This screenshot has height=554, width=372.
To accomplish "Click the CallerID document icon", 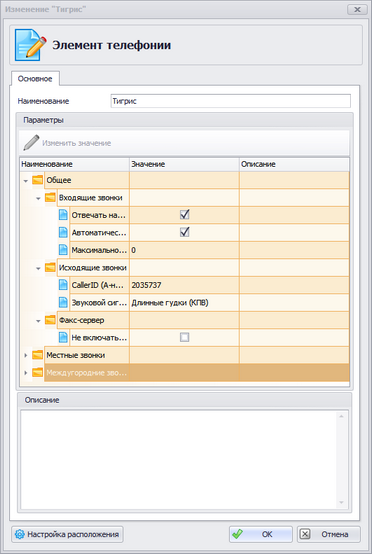I will [x=63, y=285].
